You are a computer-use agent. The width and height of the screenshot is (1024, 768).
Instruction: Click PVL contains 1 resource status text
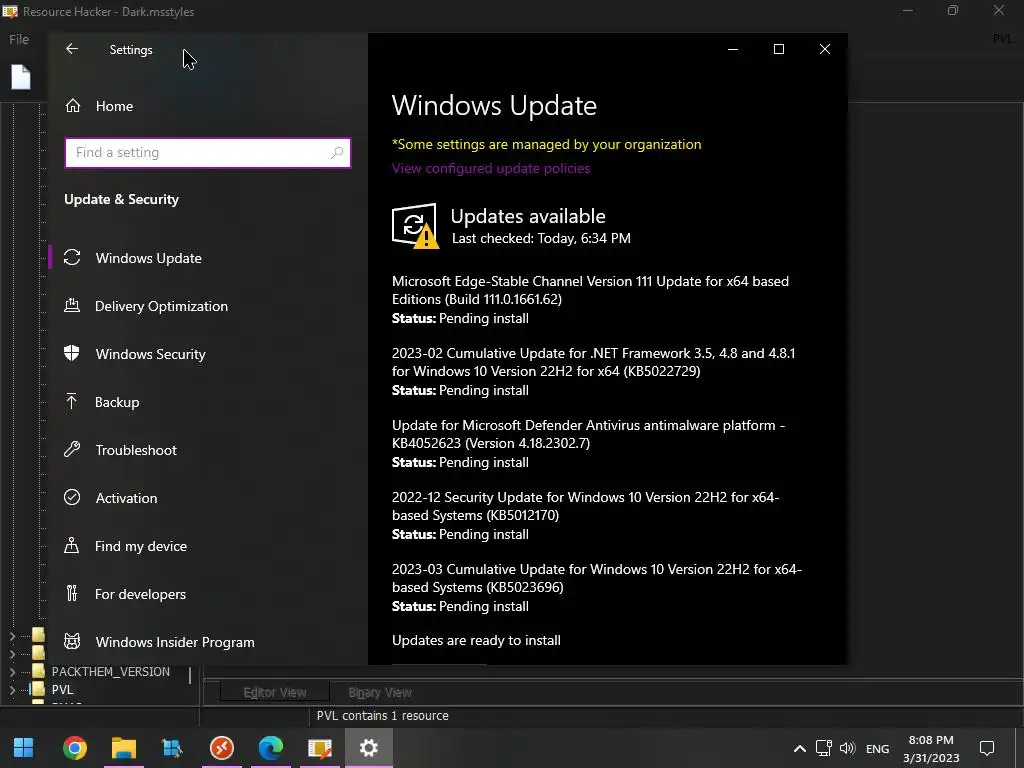click(x=383, y=716)
